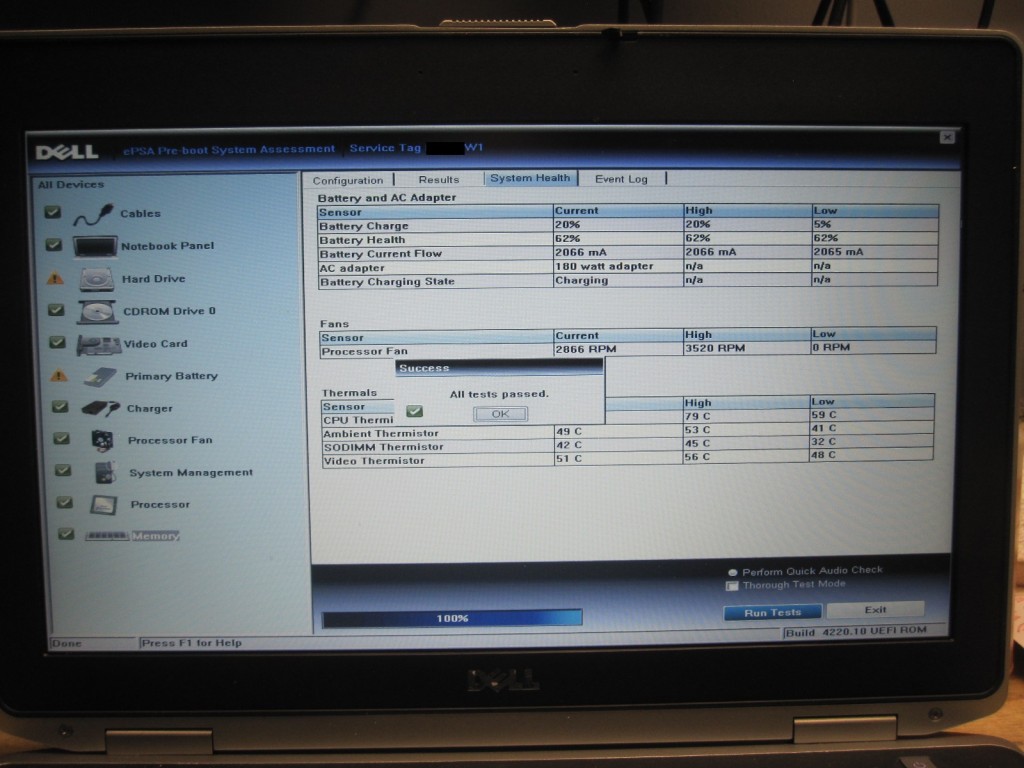Click green check next to Notebook Panel
The image size is (1024, 768).
point(54,245)
